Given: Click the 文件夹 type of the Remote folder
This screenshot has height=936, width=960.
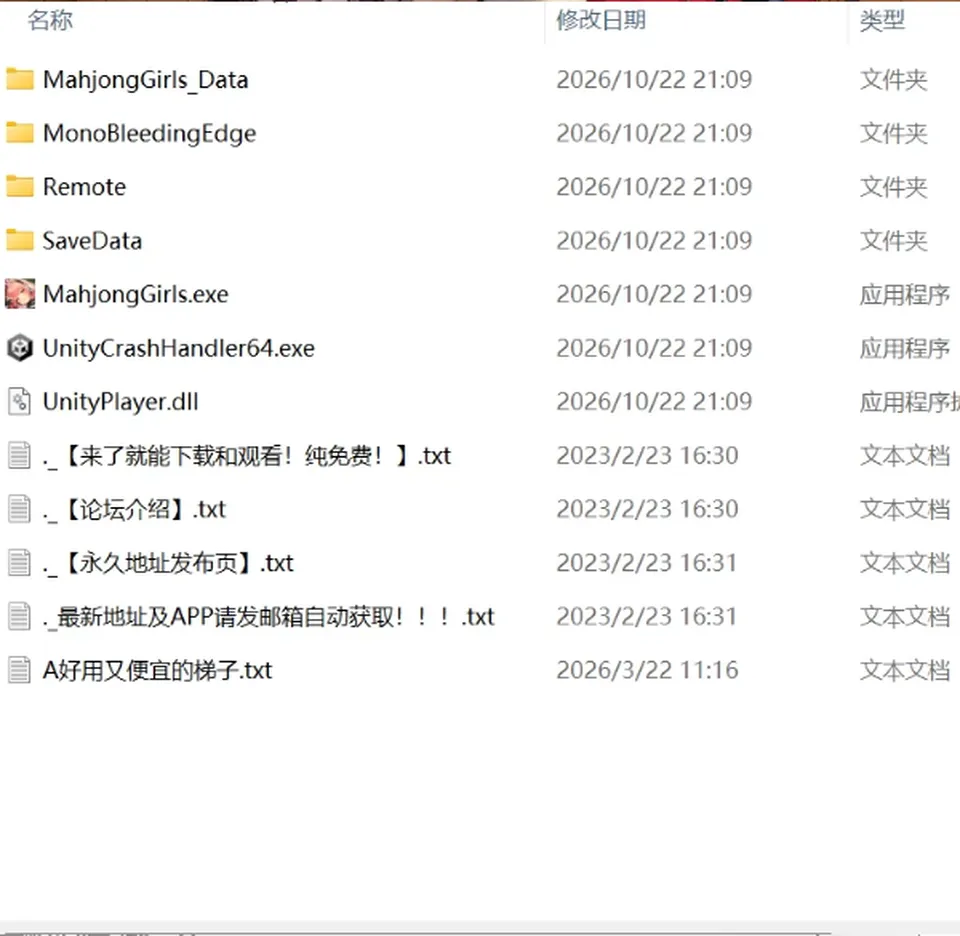Looking at the screenshot, I should [894, 187].
